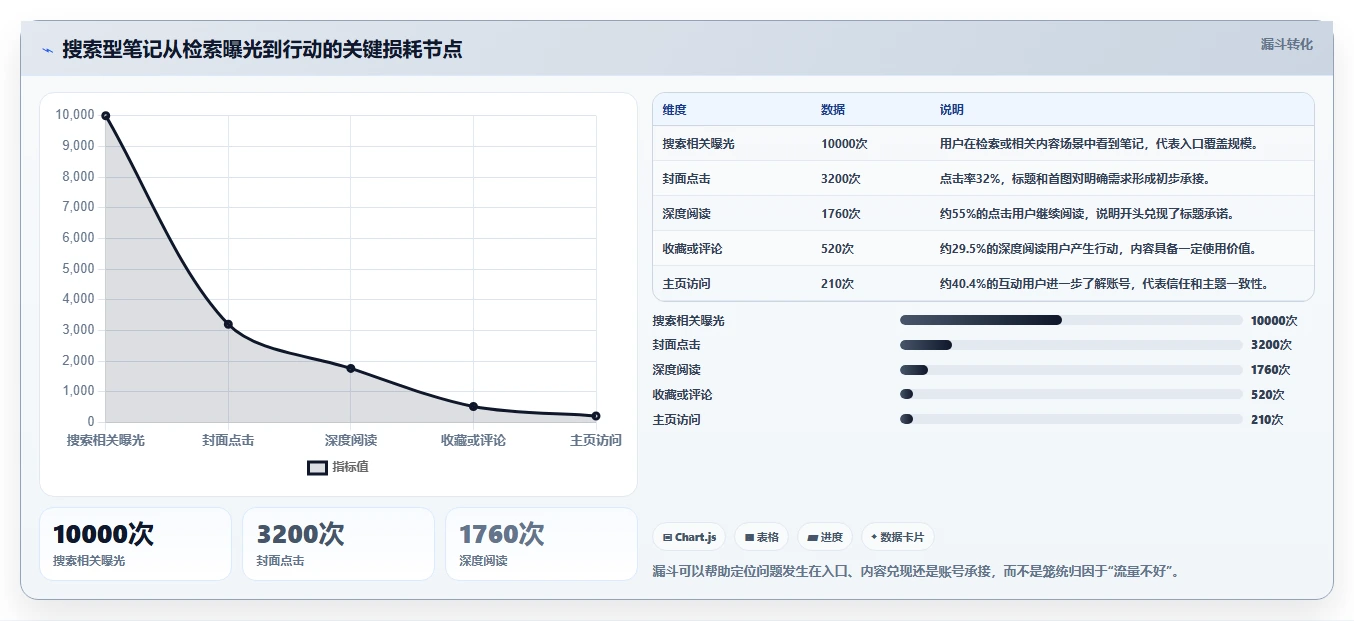Select the 数据卡片 chip

[x=897, y=537]
